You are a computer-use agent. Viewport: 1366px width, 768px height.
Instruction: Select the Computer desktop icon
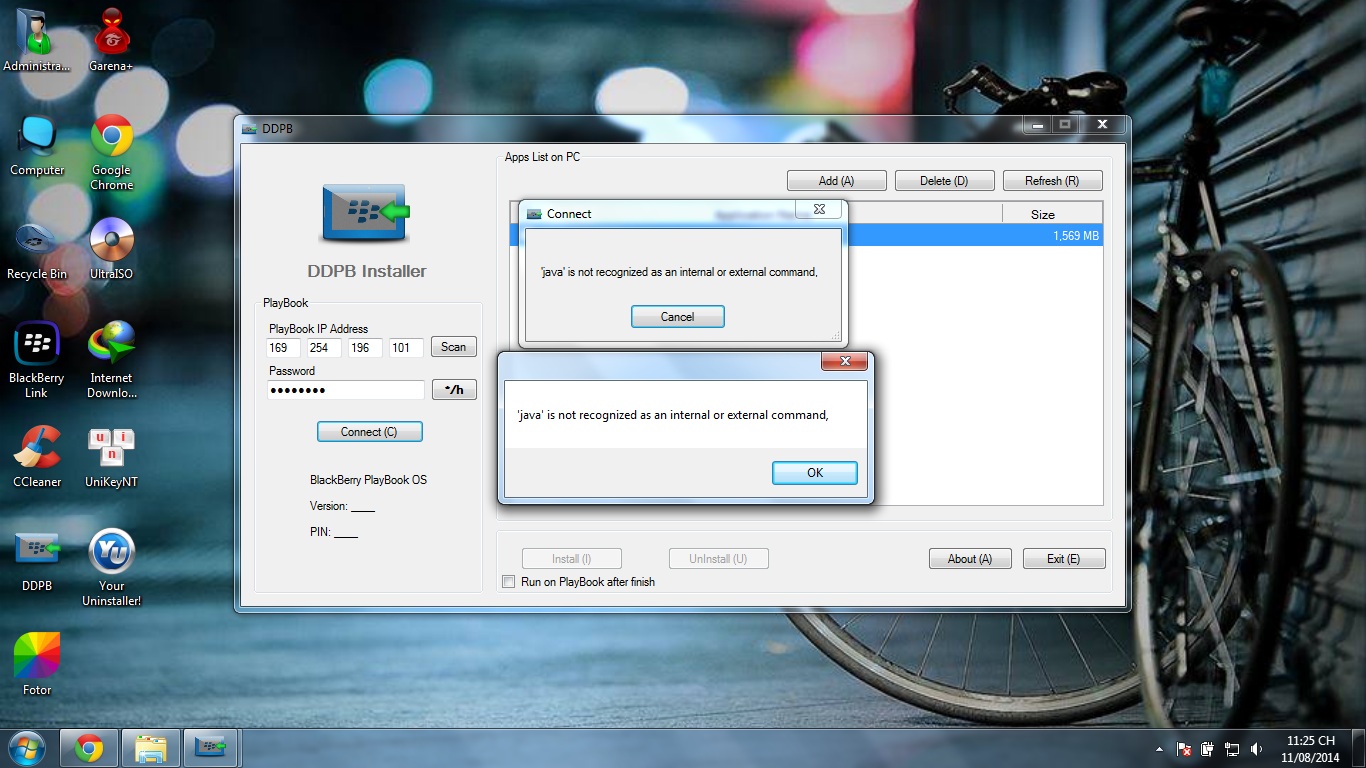(38, 146)
